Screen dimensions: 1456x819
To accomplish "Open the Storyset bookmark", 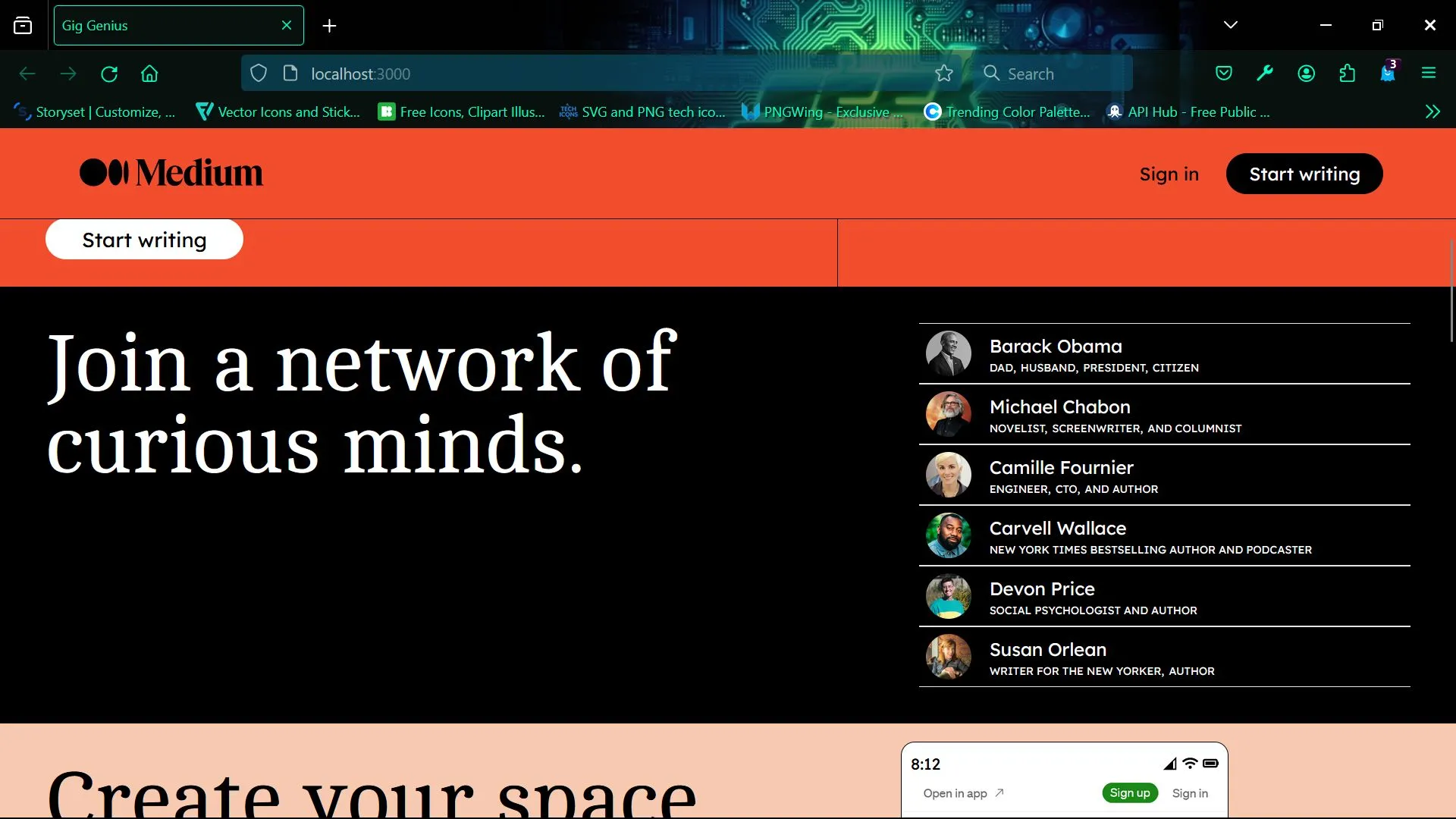I will [95, 112].
